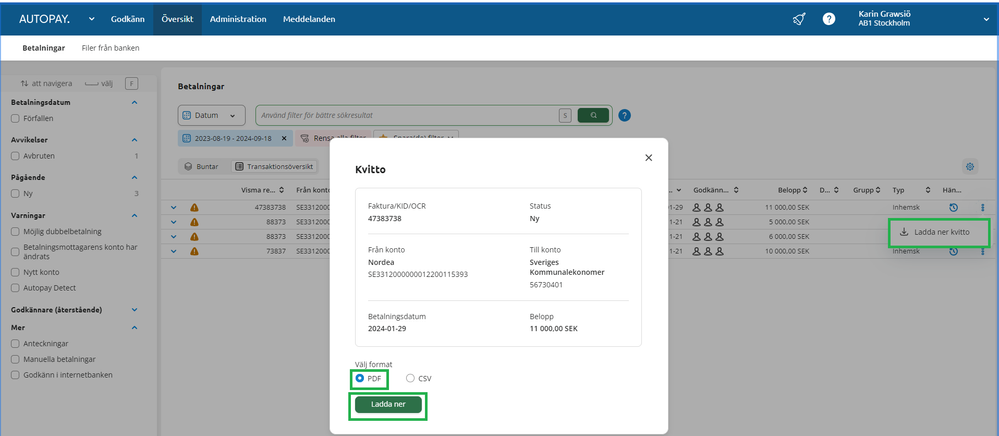
Task: Switch to Betalningar tab
Action: 43,48
